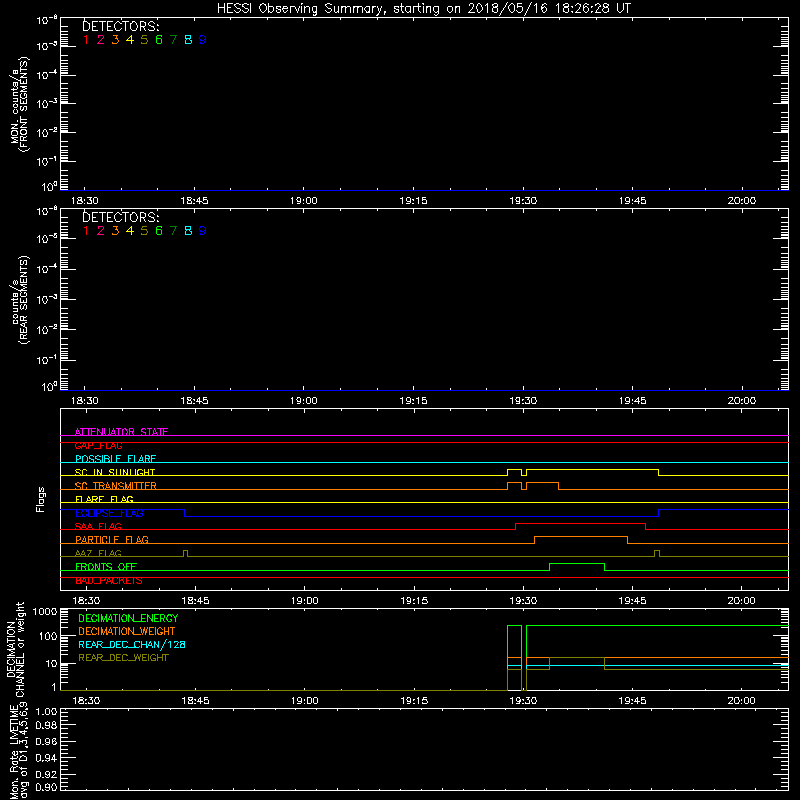The width and height of the screenshot is (800, 800).
Task: Click the SAA_FLAG label
Action: coord(98,526)
